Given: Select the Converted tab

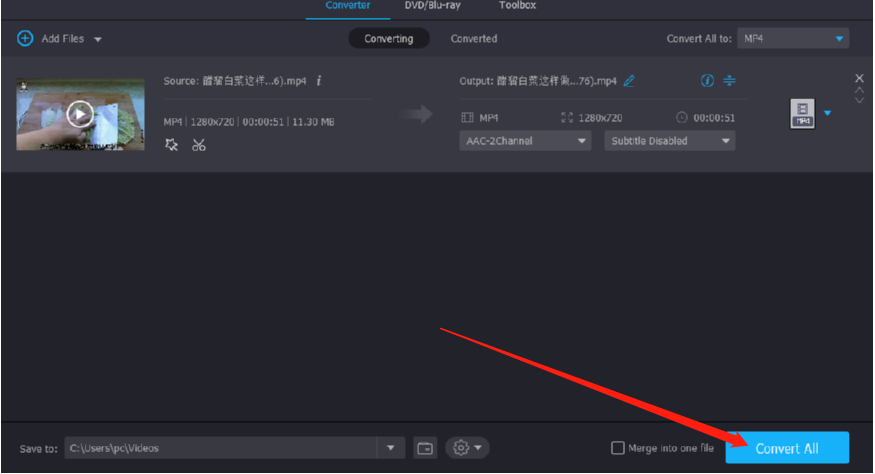Looking at the screenshot, I should tap(474, 39).
